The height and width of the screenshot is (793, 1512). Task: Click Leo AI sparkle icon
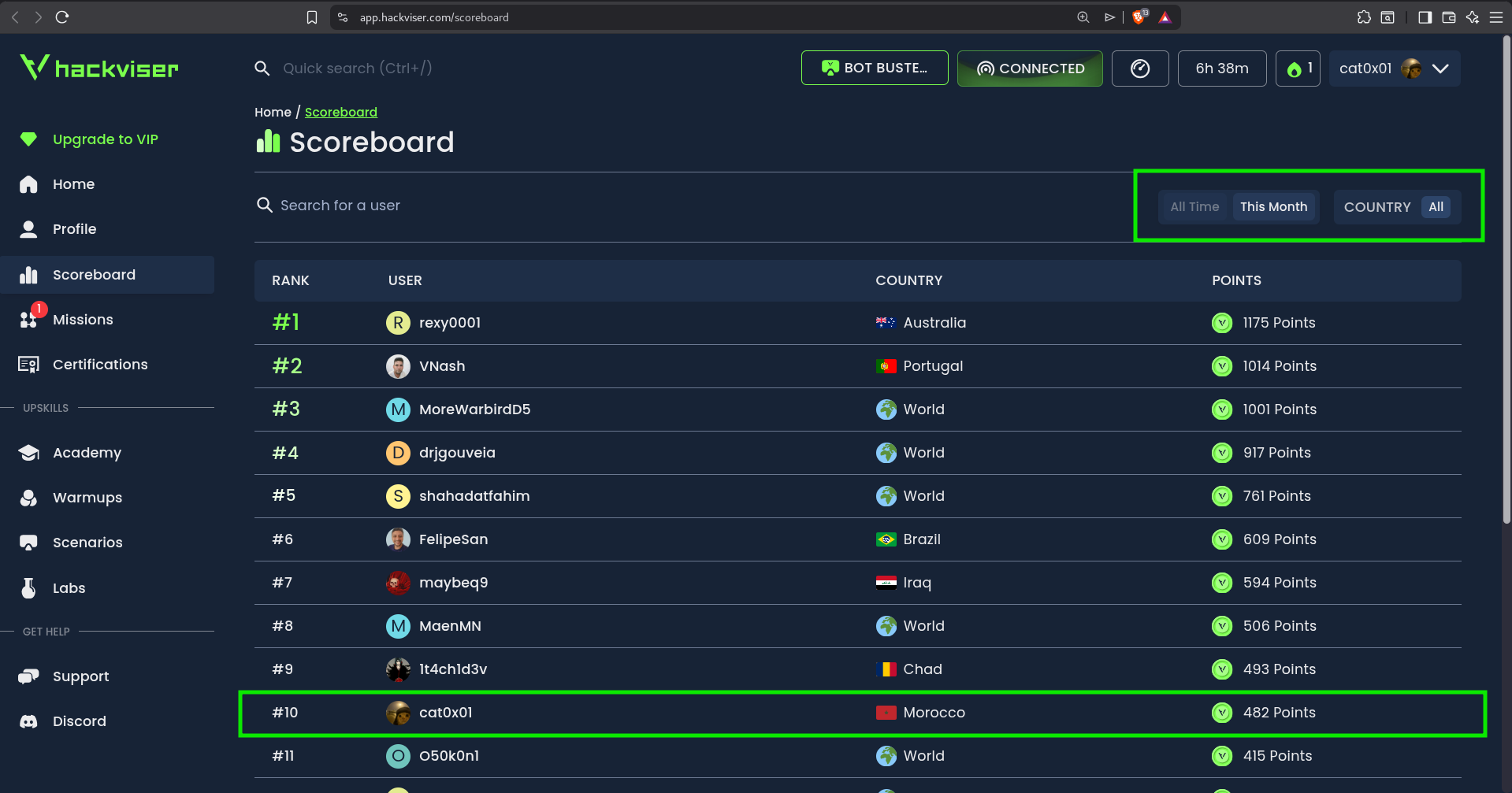1472,17
